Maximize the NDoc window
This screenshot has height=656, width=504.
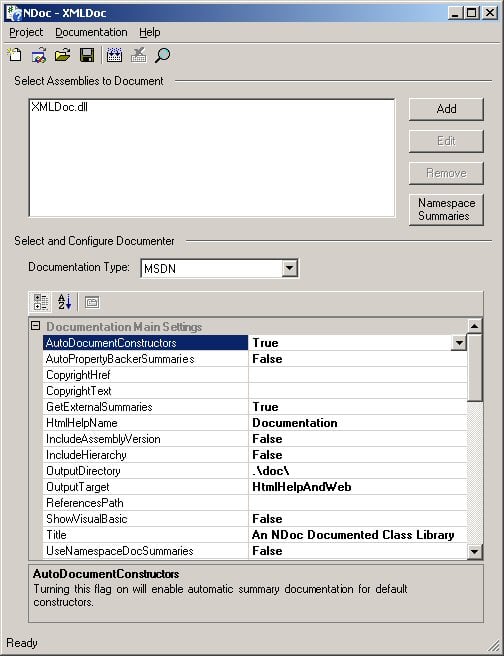click(471, 13)
